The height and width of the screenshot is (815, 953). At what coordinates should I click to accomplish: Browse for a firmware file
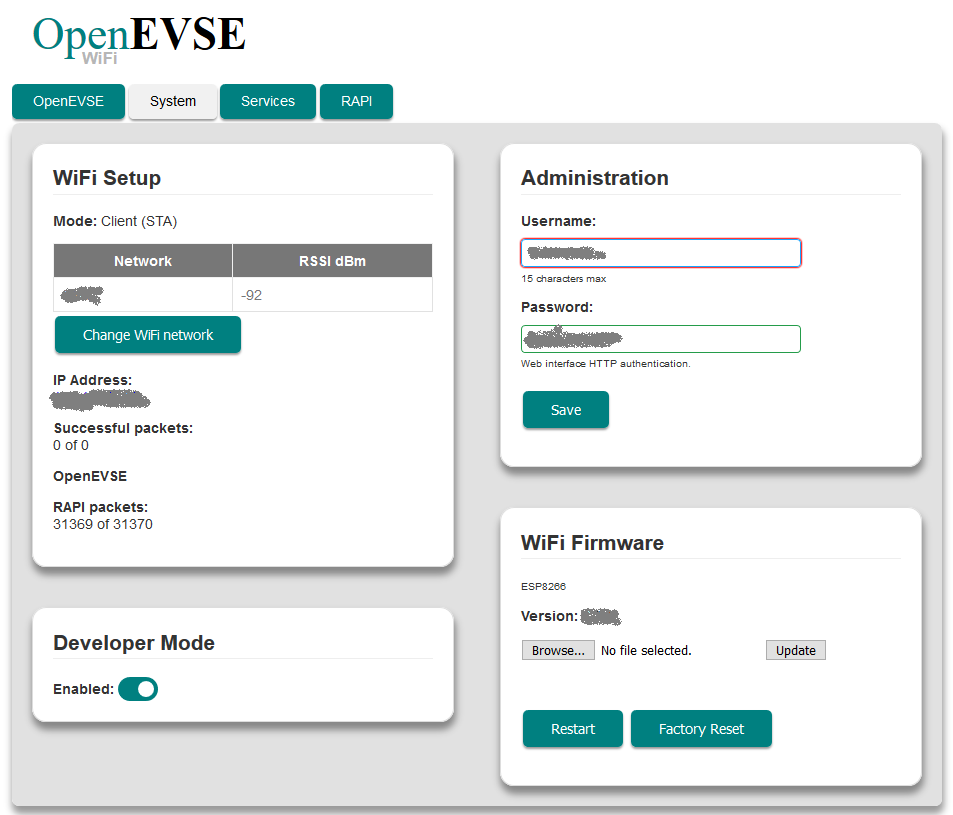[x=558, y=650]
